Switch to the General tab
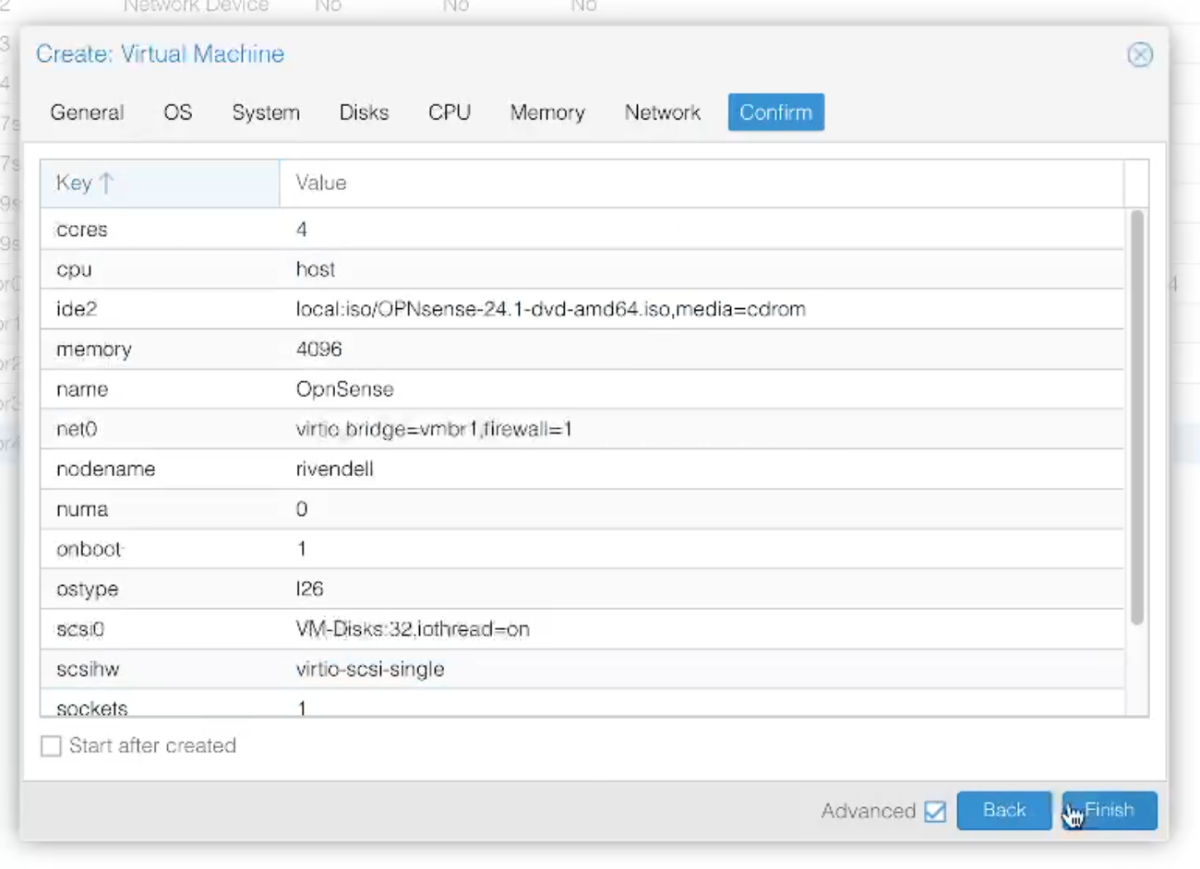The width and height of the screenshot is (1200, 869). click(87, 113)
